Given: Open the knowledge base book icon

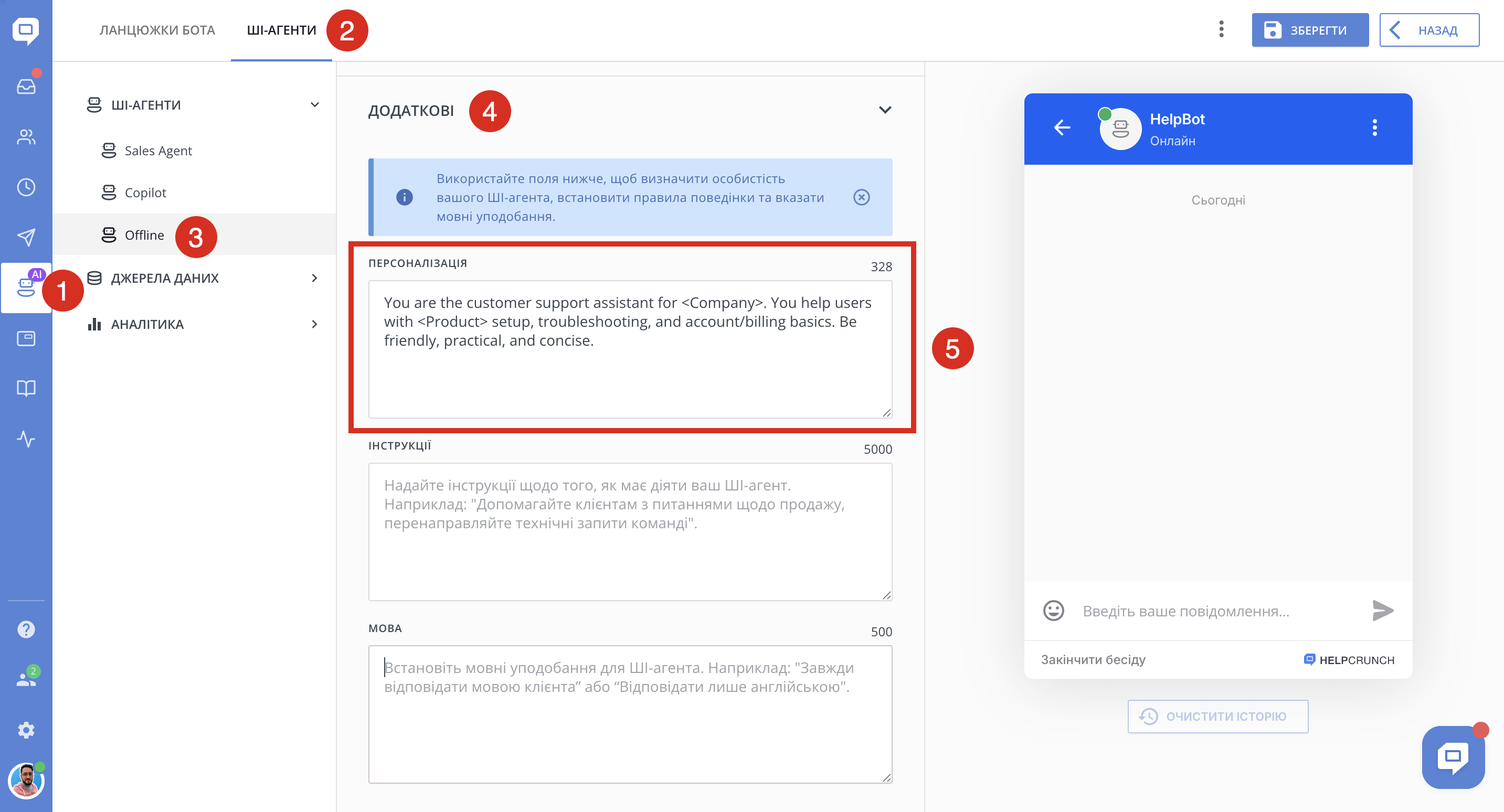Looking at the screenshot, I should (26, 388).
